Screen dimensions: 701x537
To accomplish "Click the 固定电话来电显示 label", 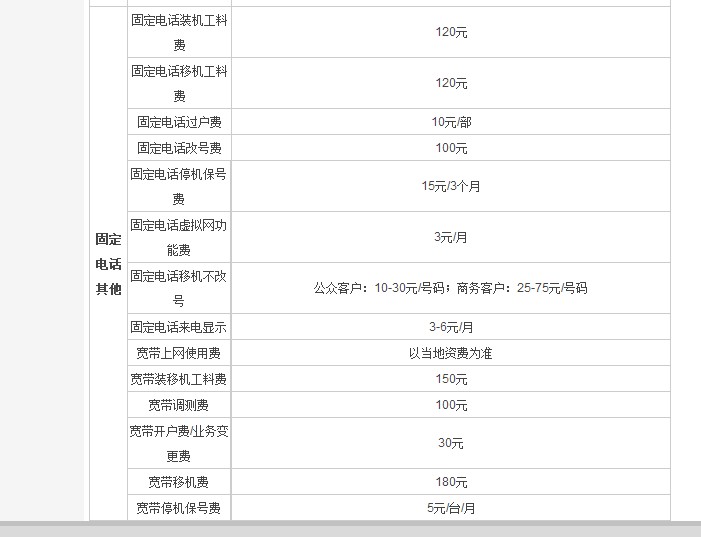I will 178,327.
